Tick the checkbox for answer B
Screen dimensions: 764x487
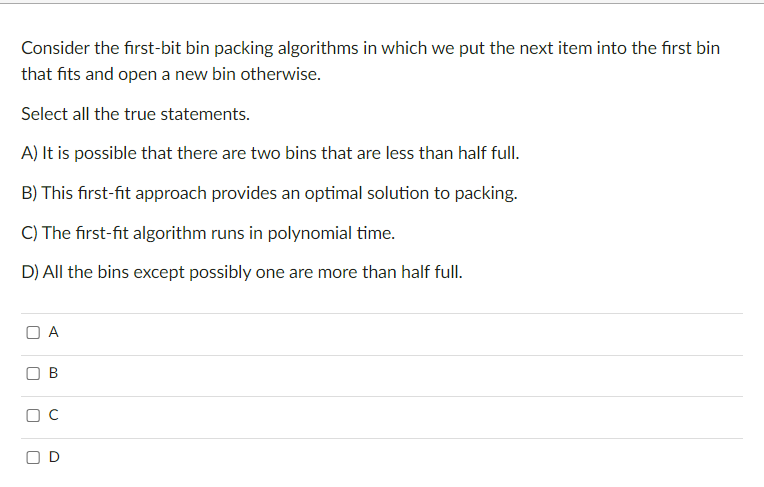[x=33, y=373]
